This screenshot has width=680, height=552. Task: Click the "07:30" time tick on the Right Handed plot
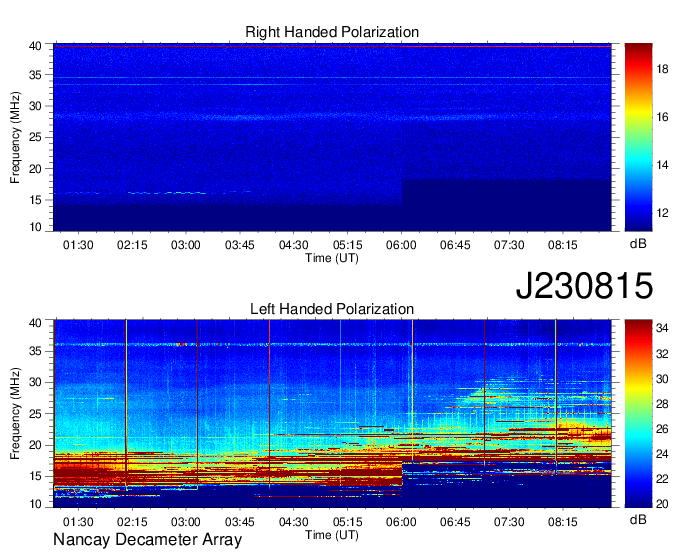click(509, 245)
